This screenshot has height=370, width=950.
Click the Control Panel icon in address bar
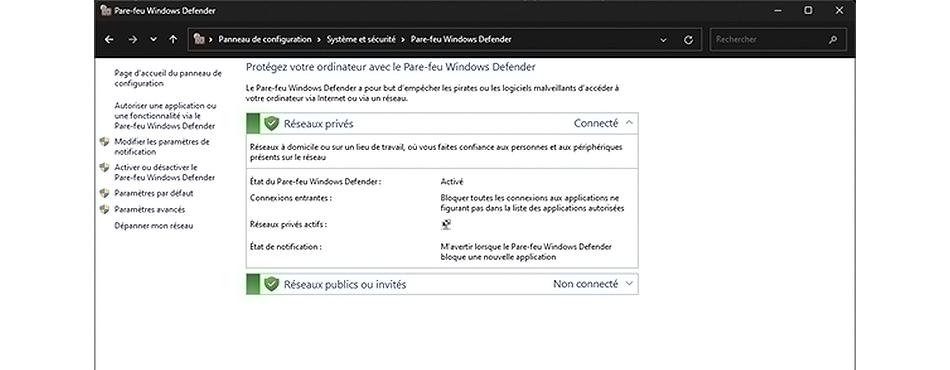point(199,39)
